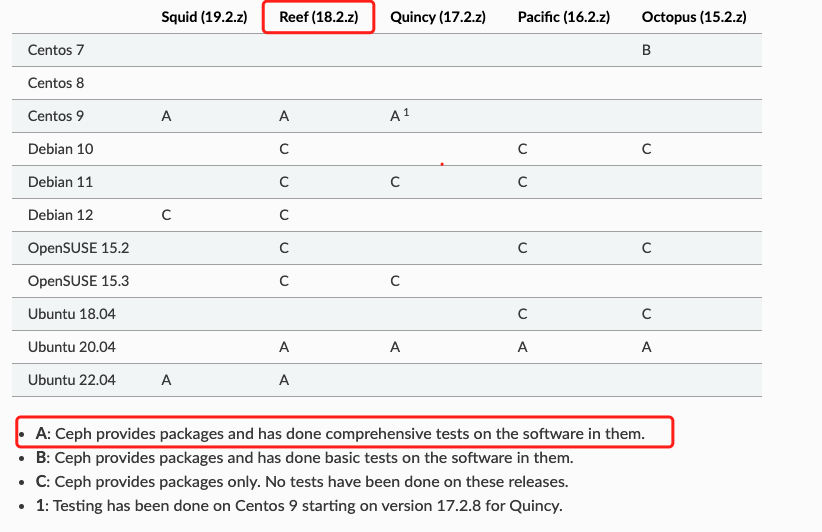Click the Squid (19.2.z) column header
Viewport: 822px width, 532px height.
click(x=204, y=17)
